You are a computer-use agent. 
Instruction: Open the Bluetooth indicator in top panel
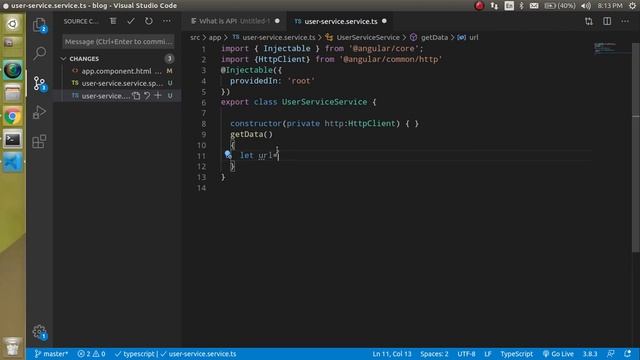tap(521, 5)
